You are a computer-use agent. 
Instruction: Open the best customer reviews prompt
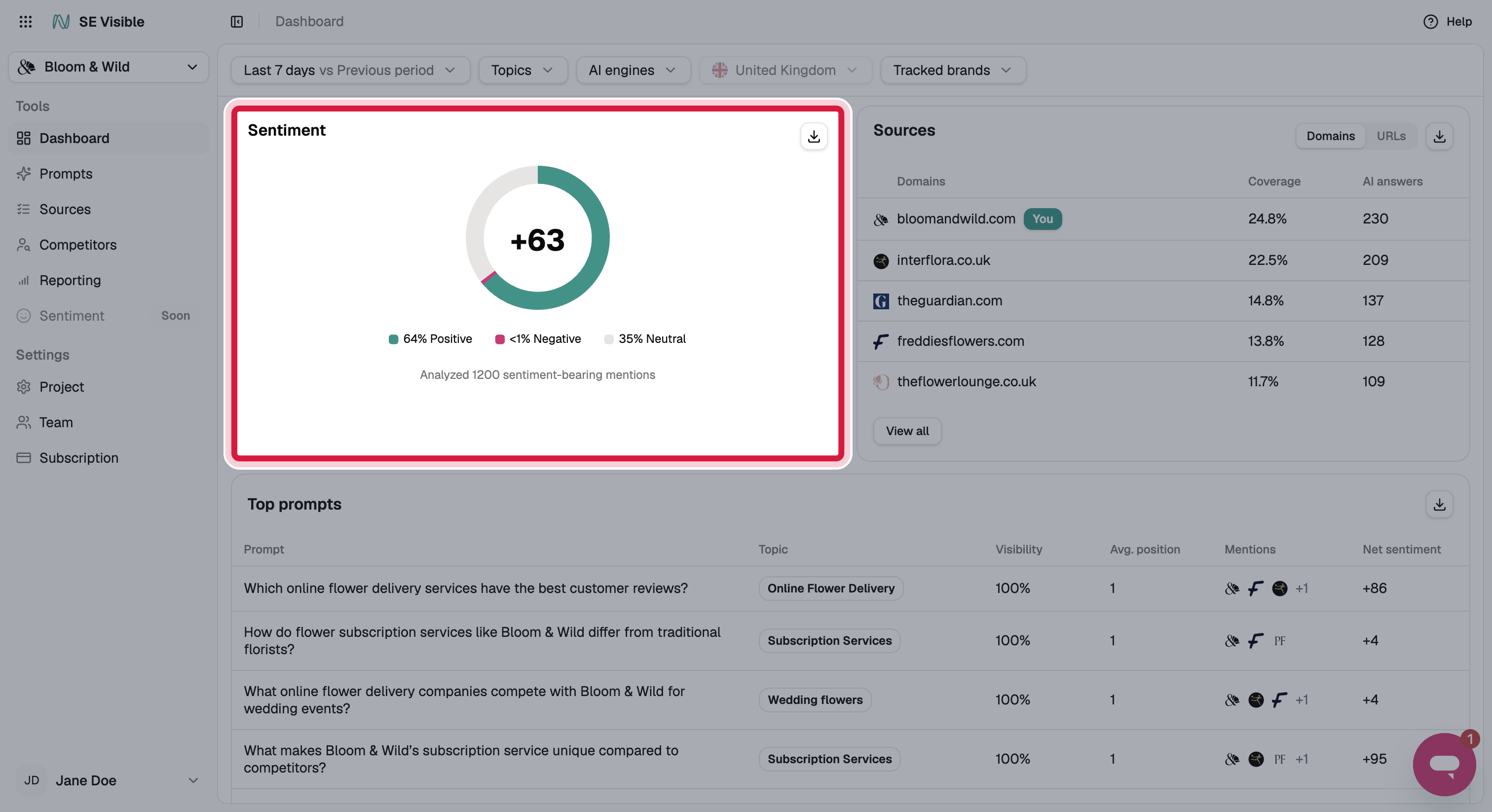click(x=466, y=589)
